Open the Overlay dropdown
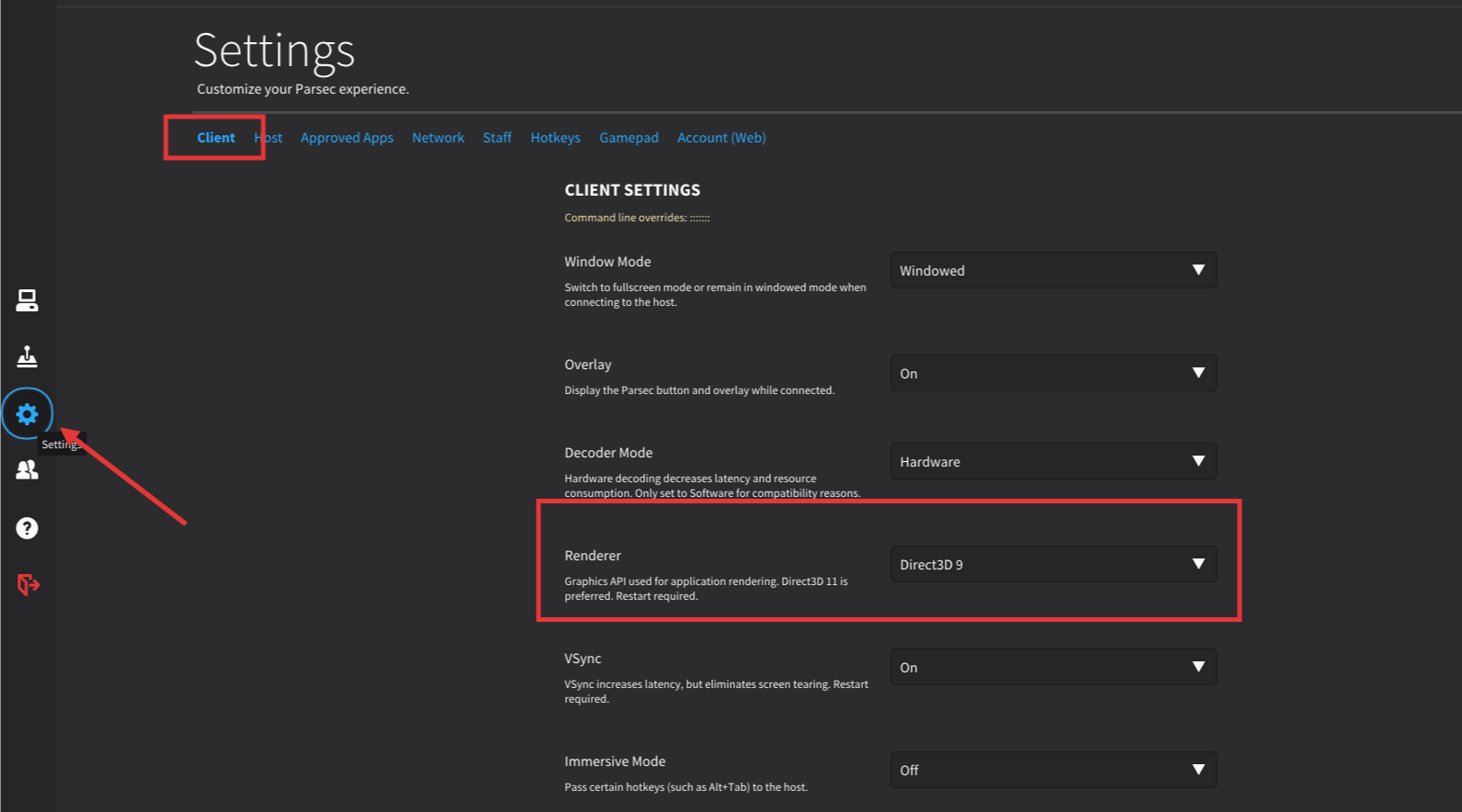 1053,374
